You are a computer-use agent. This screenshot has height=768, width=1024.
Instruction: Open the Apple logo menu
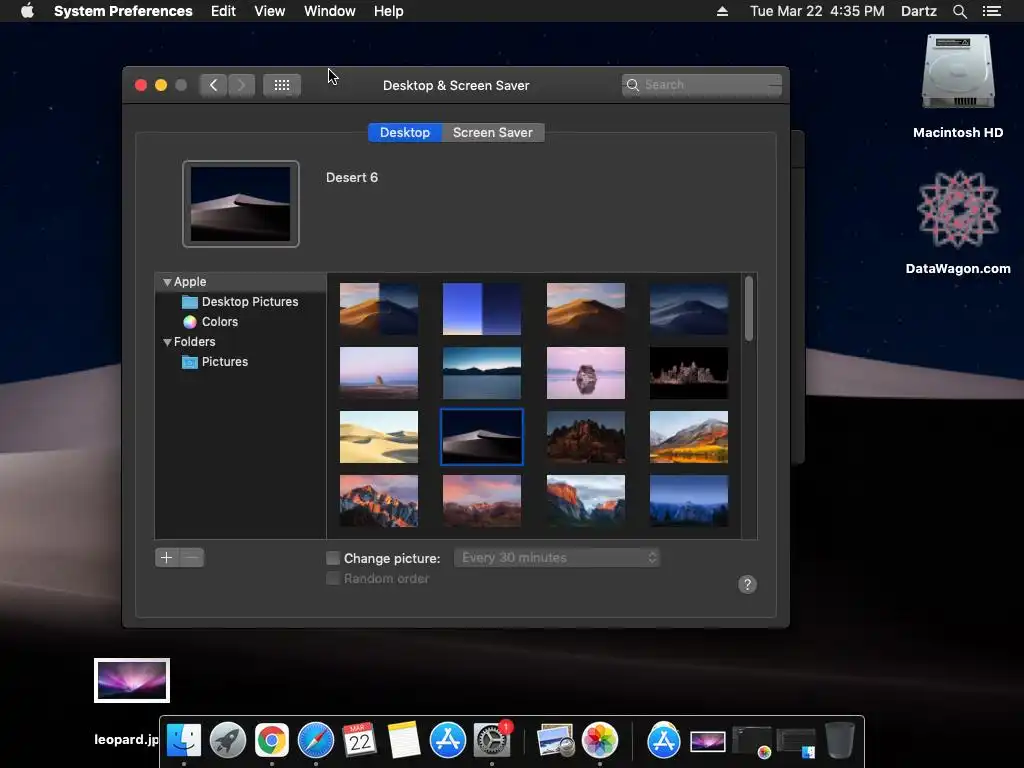tap(27, 11)
